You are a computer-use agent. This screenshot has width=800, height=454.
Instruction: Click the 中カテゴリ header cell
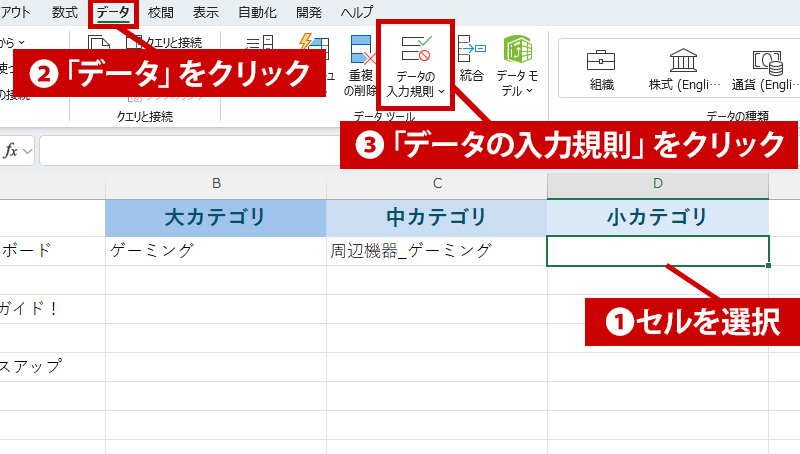437,218
